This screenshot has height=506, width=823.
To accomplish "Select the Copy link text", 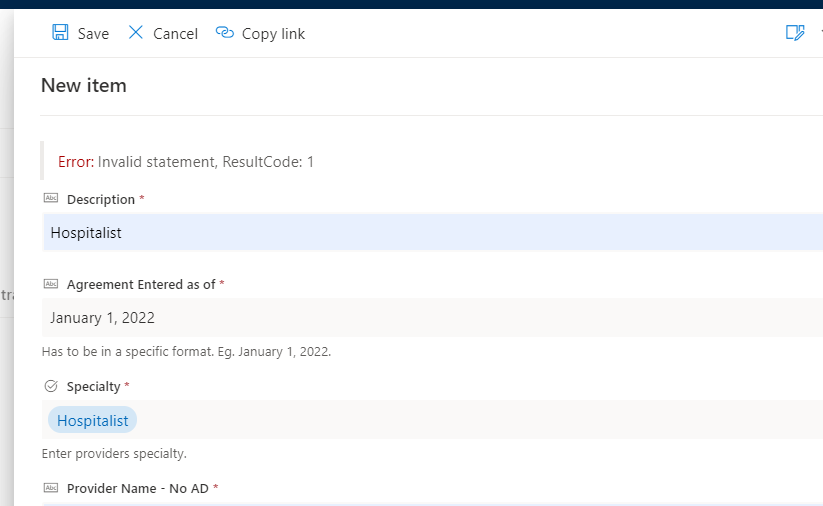I will point(273,34).
